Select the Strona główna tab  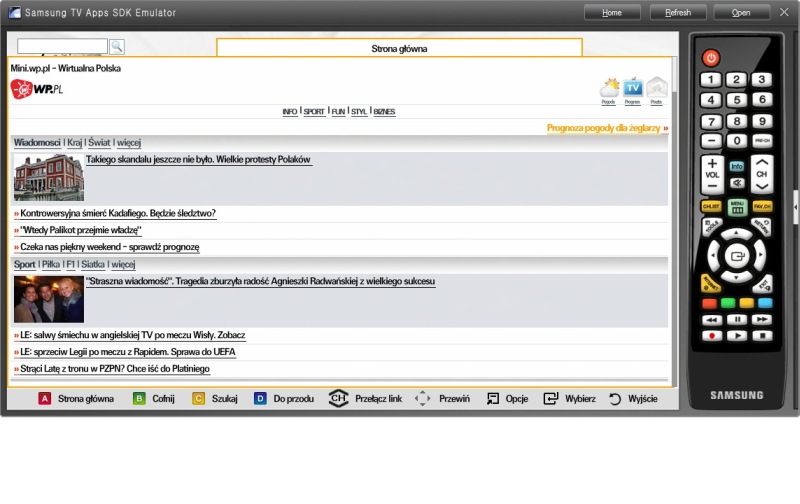[x=399, y=48]
